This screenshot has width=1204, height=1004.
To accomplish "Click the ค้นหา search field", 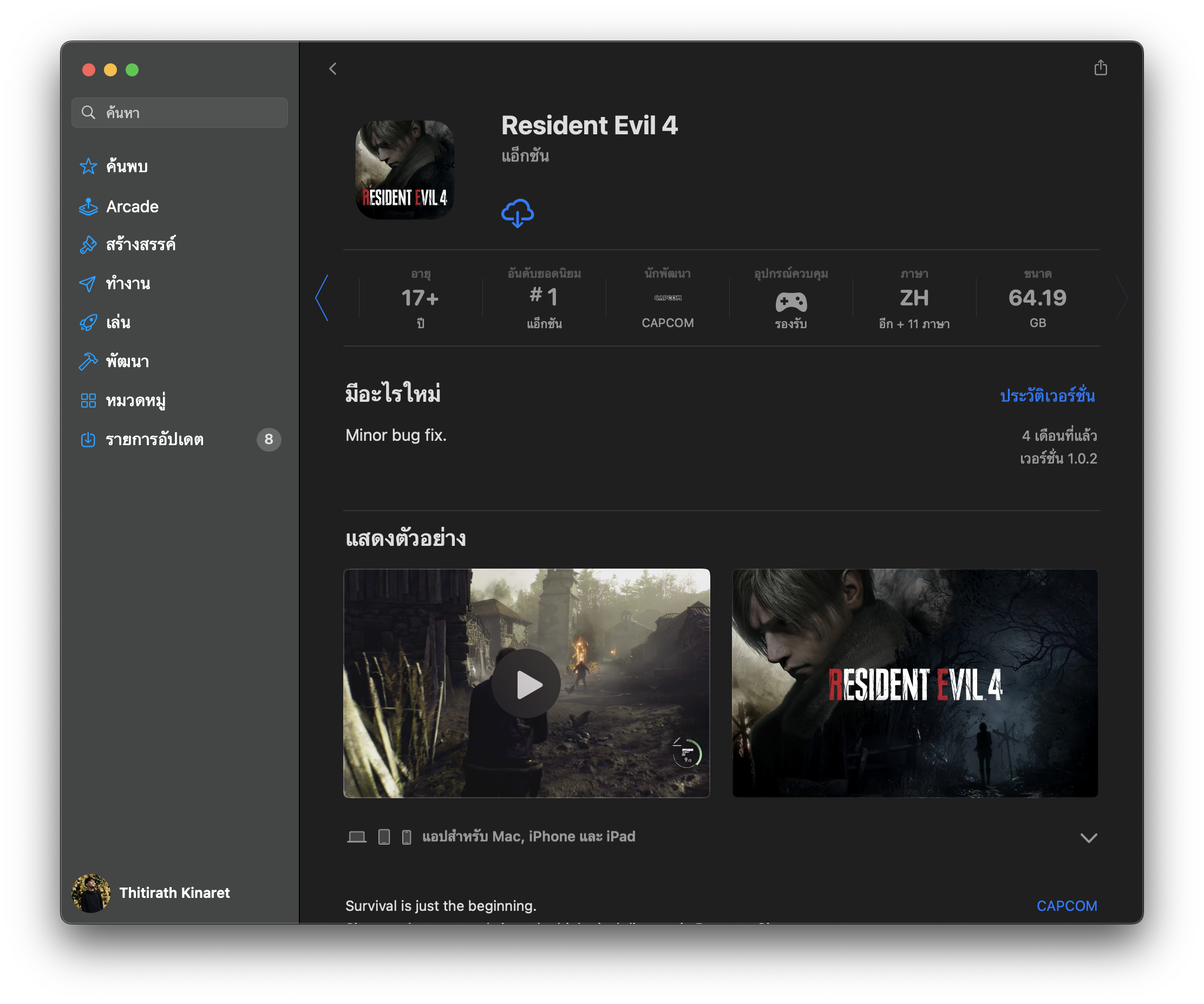I will tap(179, 113).
